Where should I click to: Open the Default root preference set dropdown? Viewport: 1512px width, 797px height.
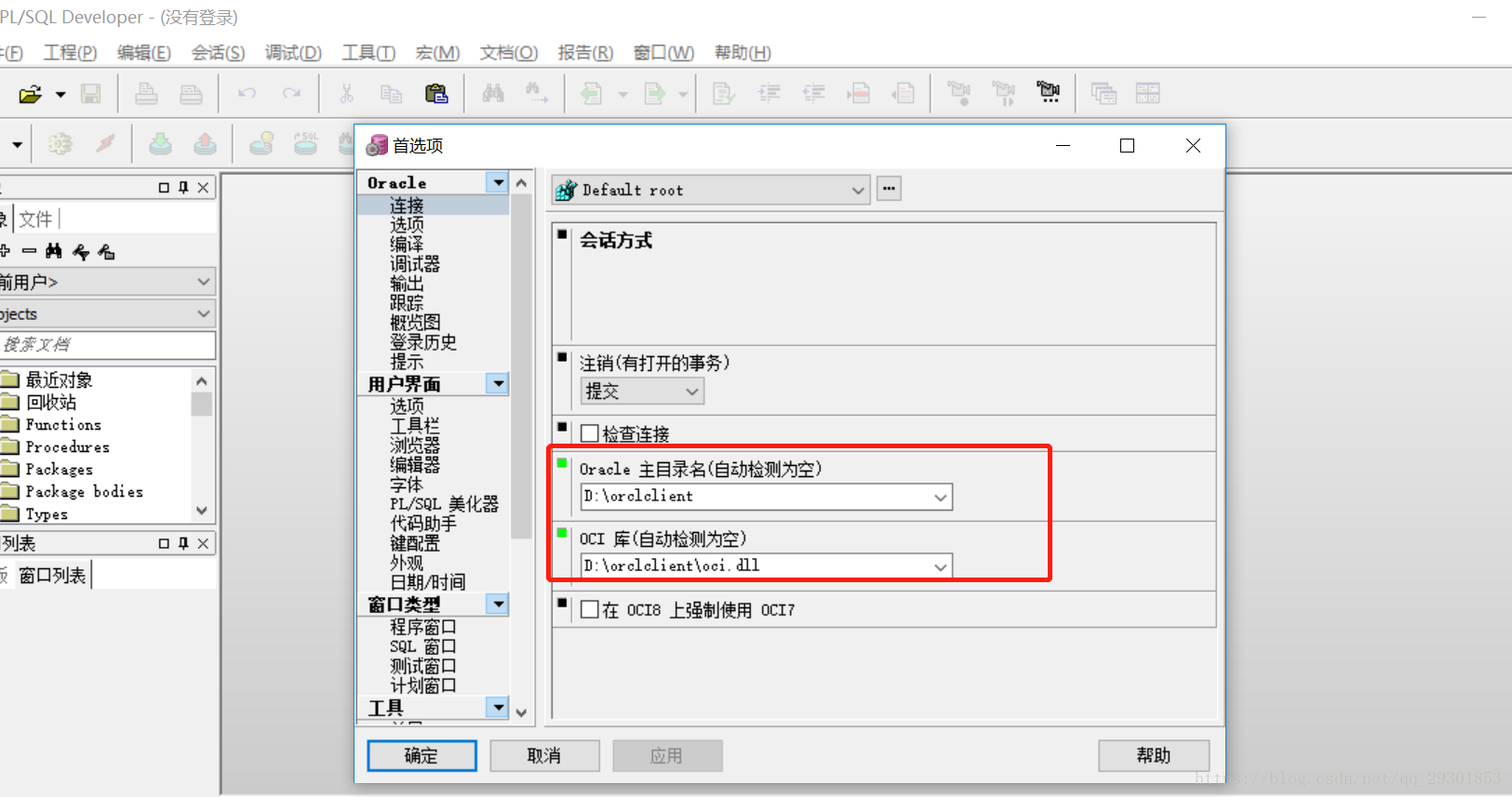point(858,191)
